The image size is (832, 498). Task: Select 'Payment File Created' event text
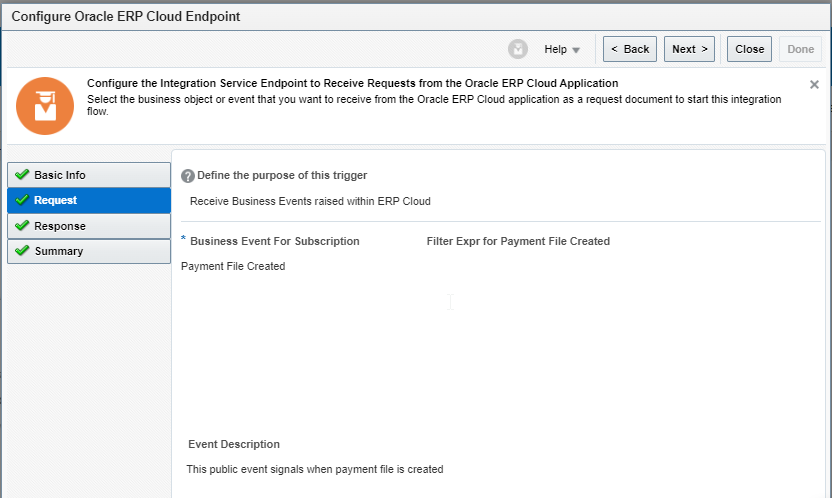coord(233,266)
